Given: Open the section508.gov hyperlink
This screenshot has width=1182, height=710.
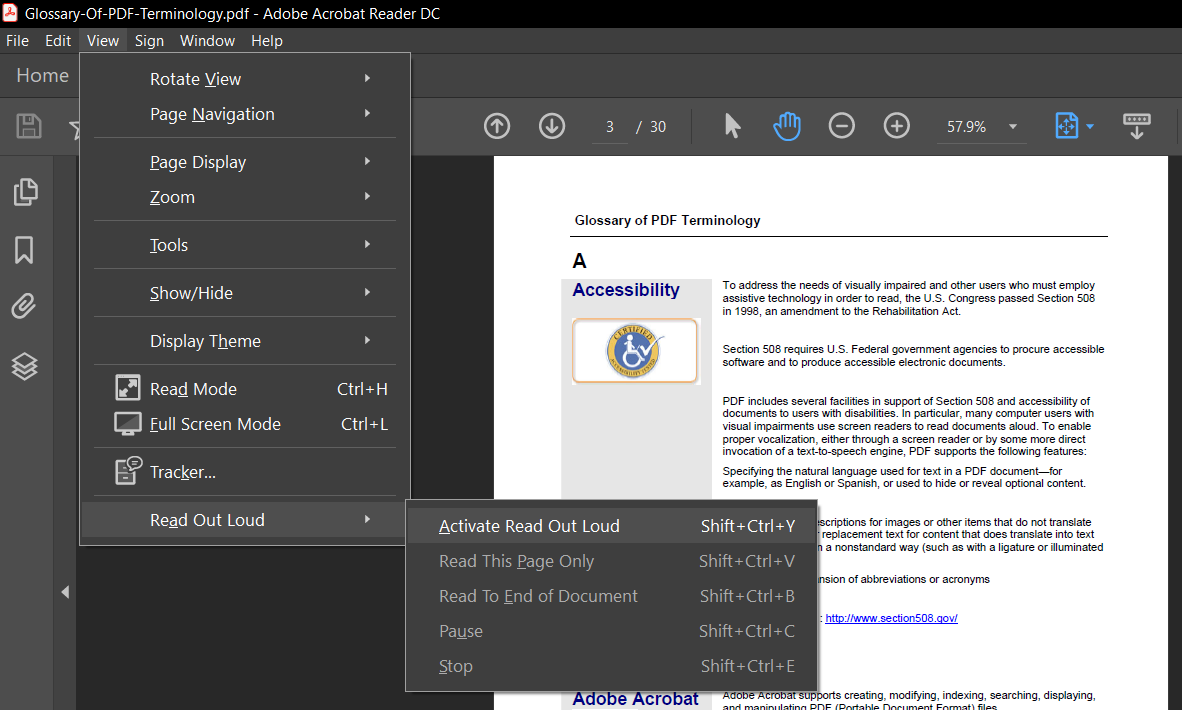Looking at the screenshot, I should 891,617.
